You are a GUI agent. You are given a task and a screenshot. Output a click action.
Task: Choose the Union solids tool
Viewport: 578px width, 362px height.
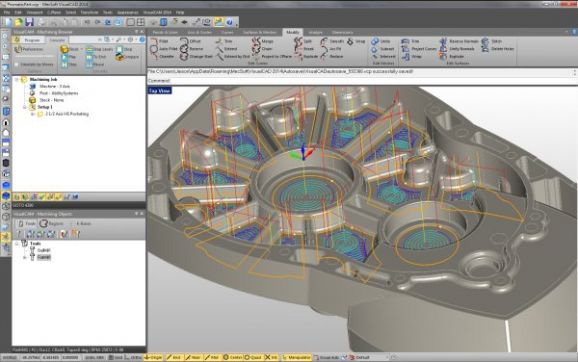[x=381, y=41]
